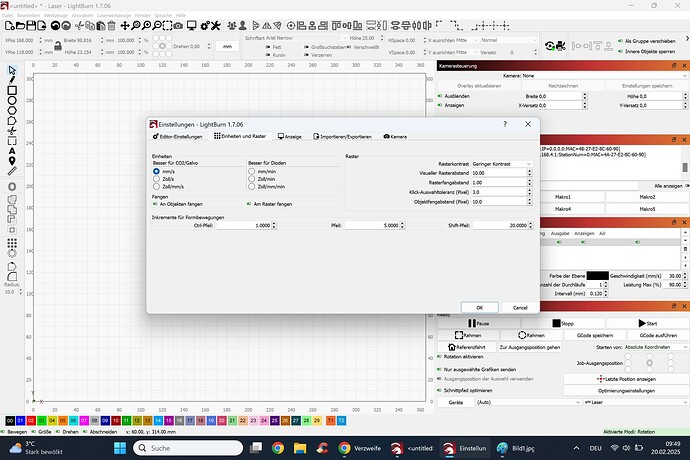The image size is (690, 460).
Task: Click the Visueller Rasterabstand value field
Action: pyautogui.click(x=499, y=173)
